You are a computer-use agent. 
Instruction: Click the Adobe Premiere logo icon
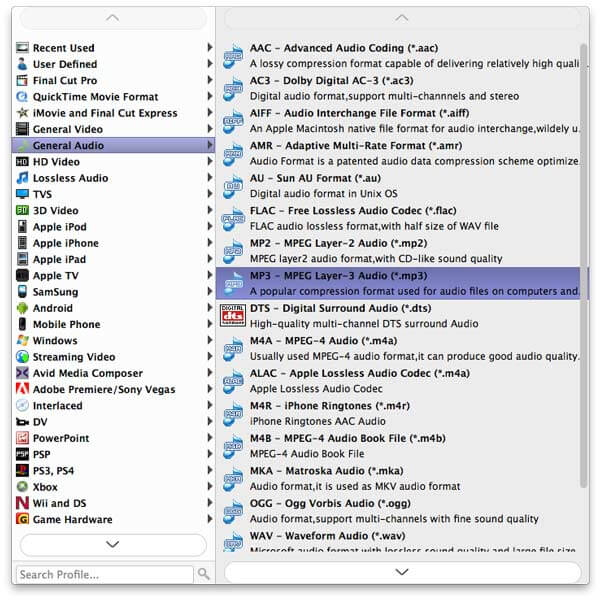(x=22, y=389)
